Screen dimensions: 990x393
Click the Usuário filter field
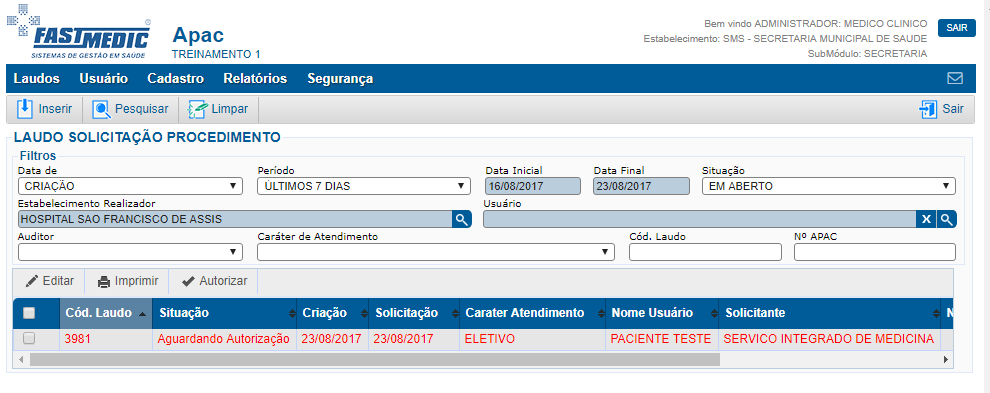[x=700, y=219]
